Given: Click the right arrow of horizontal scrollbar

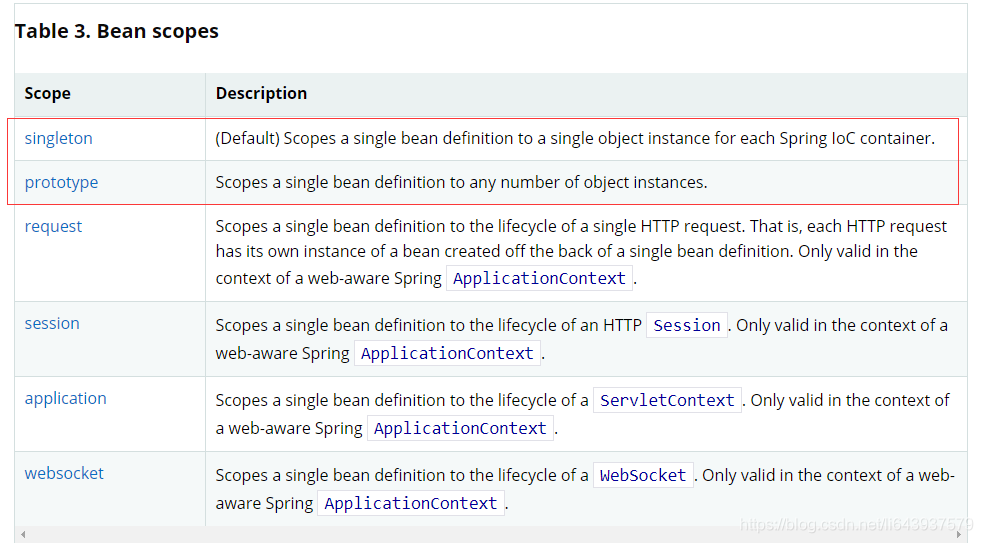Looking at the screenshot, I should click(x=960, y=535).
